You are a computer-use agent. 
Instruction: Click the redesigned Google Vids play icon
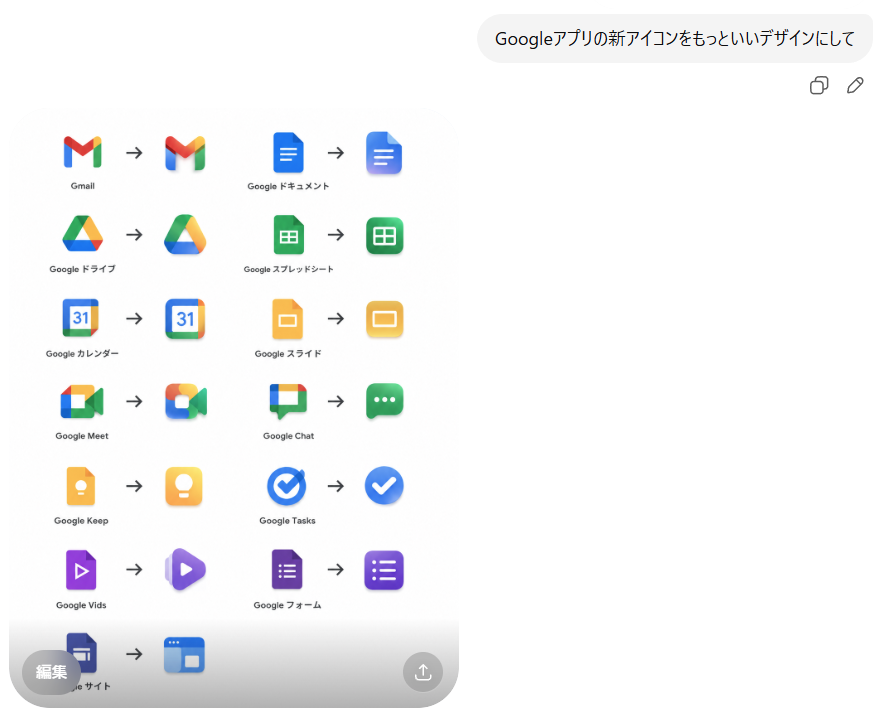[185, 569]
